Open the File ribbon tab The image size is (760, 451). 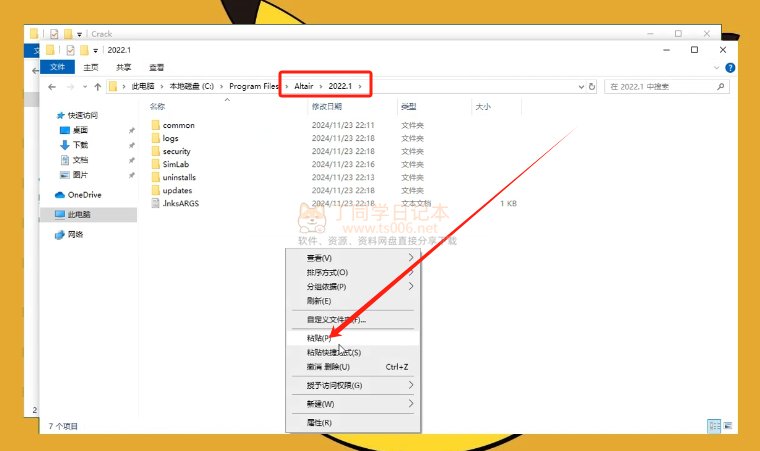tap(57, 67)
